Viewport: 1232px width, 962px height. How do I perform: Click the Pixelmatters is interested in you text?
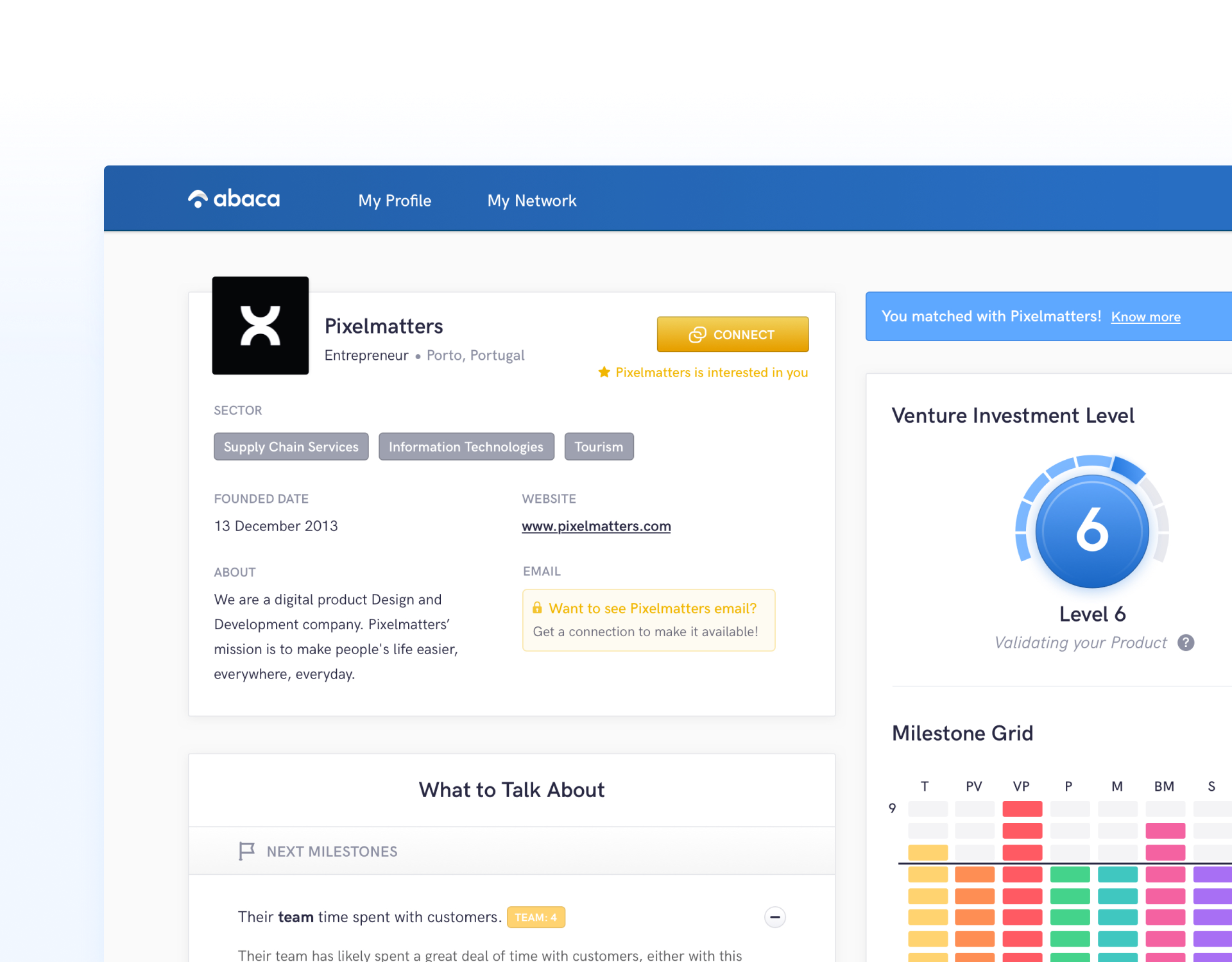click(x=712, y=373)
